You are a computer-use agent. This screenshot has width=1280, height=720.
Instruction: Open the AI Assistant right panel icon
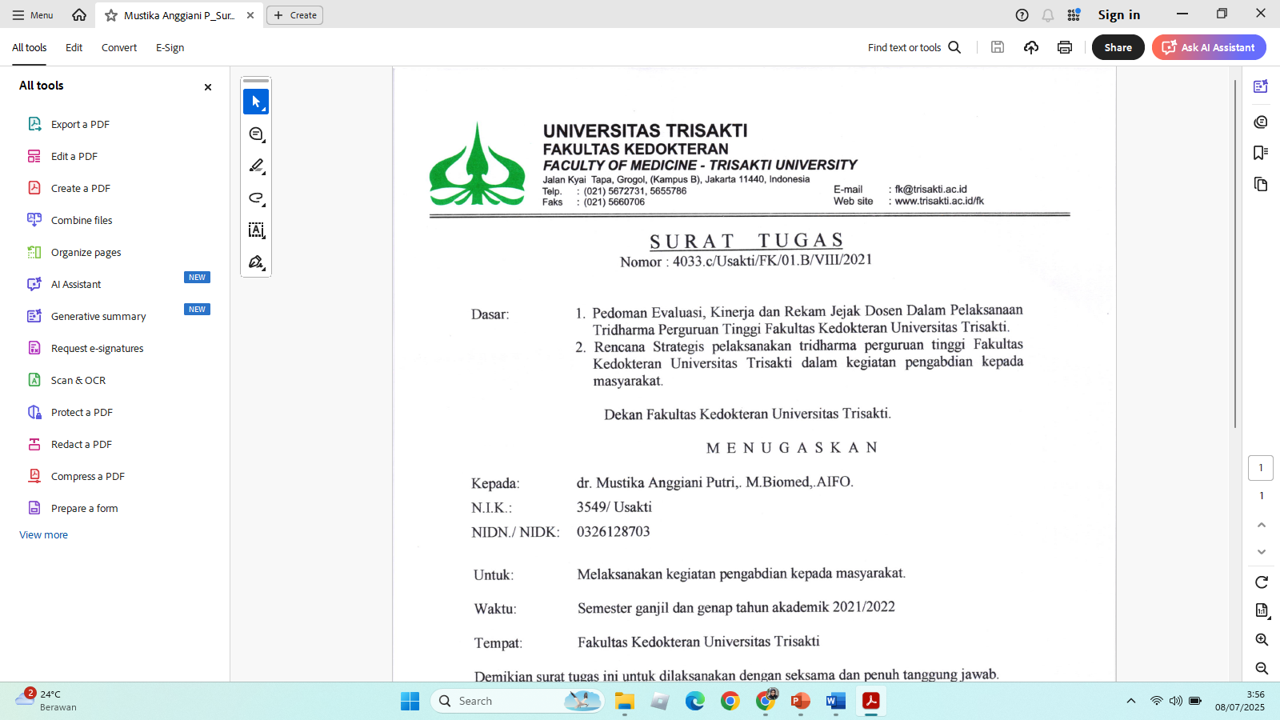pyautogui.click(x=1261, y=88)
